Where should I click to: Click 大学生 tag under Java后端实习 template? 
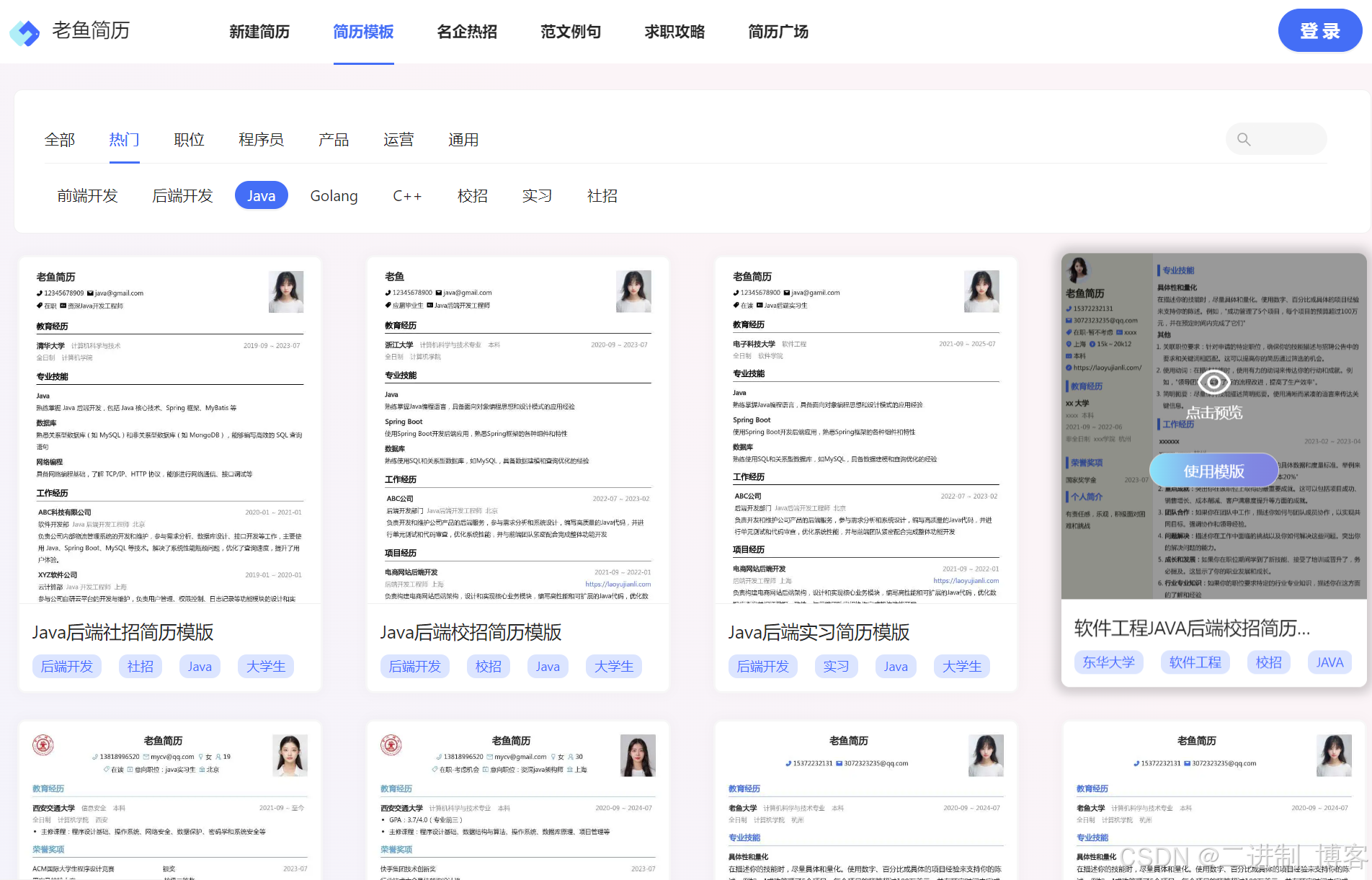pyautogui.click(x=962, y=667)
